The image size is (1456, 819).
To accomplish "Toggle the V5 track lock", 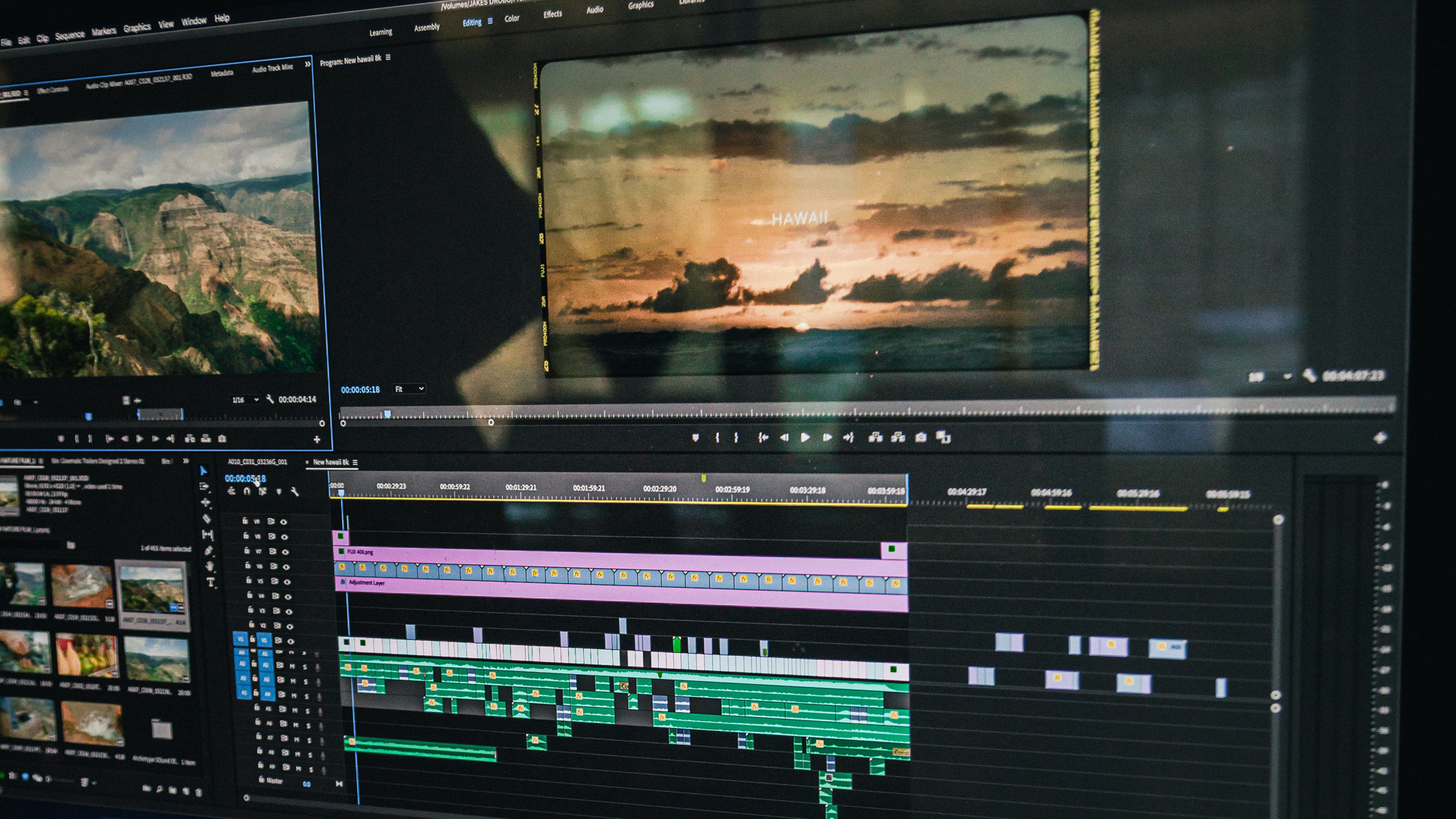I will (x=248, y=581).
